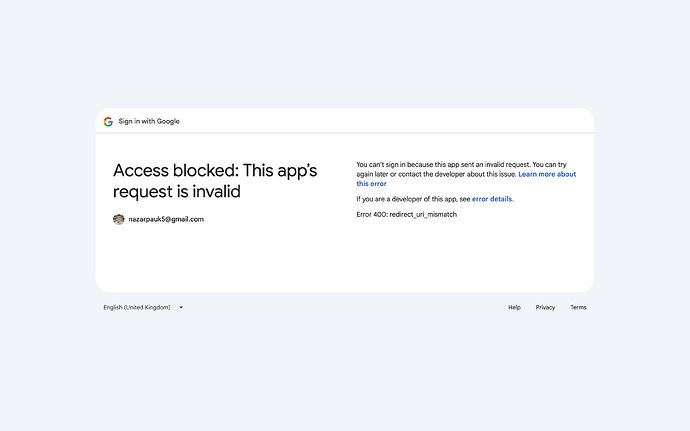Click "If you are a developer" sentence
The image size is (690, 431).
click(x=400, y=199)
